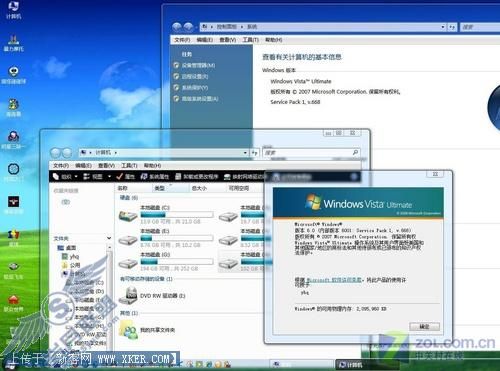
Task: Open My Sharing Folders icon
Action: (129, 330)
